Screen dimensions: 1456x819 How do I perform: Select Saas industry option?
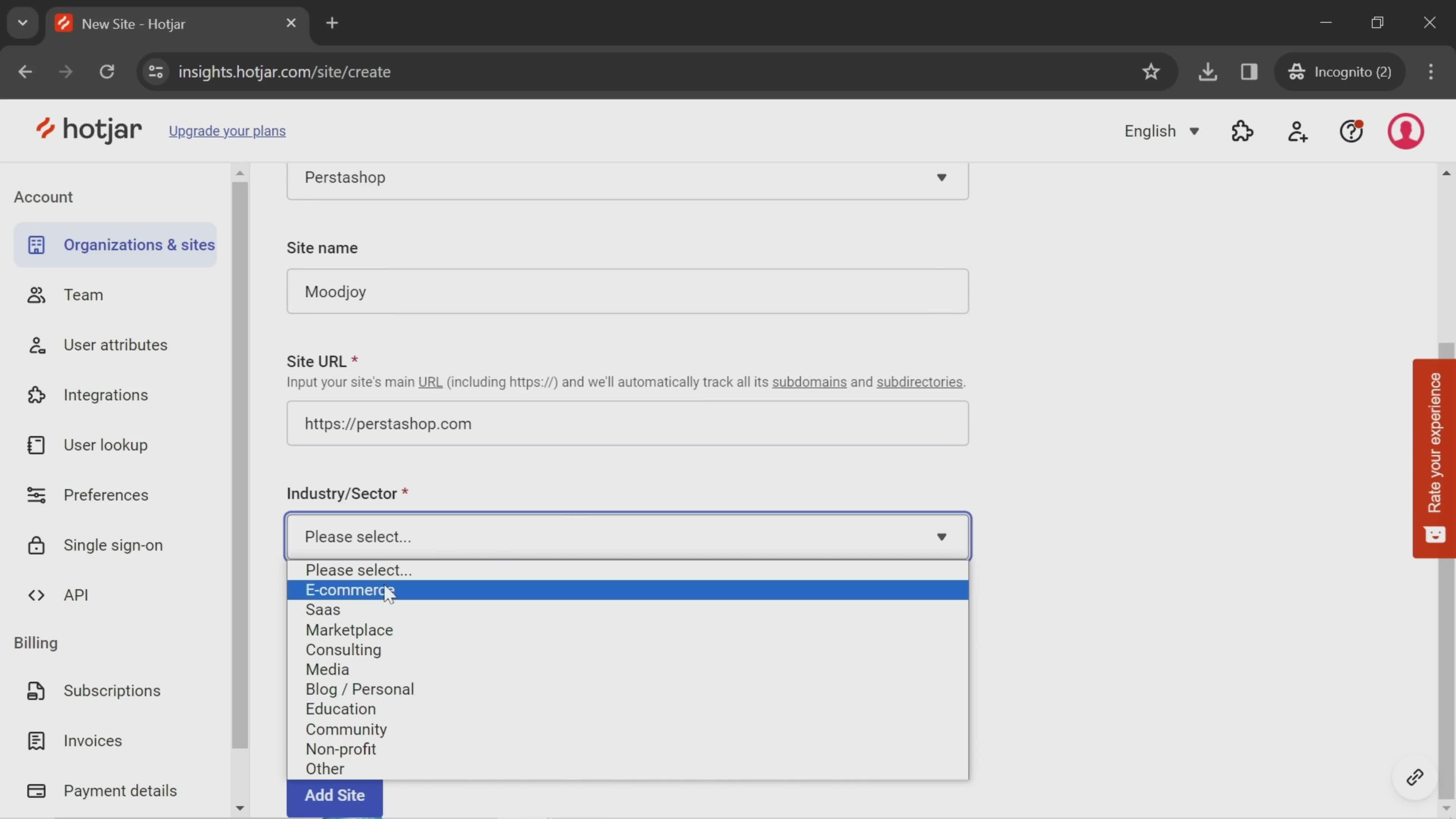[628, 610]
